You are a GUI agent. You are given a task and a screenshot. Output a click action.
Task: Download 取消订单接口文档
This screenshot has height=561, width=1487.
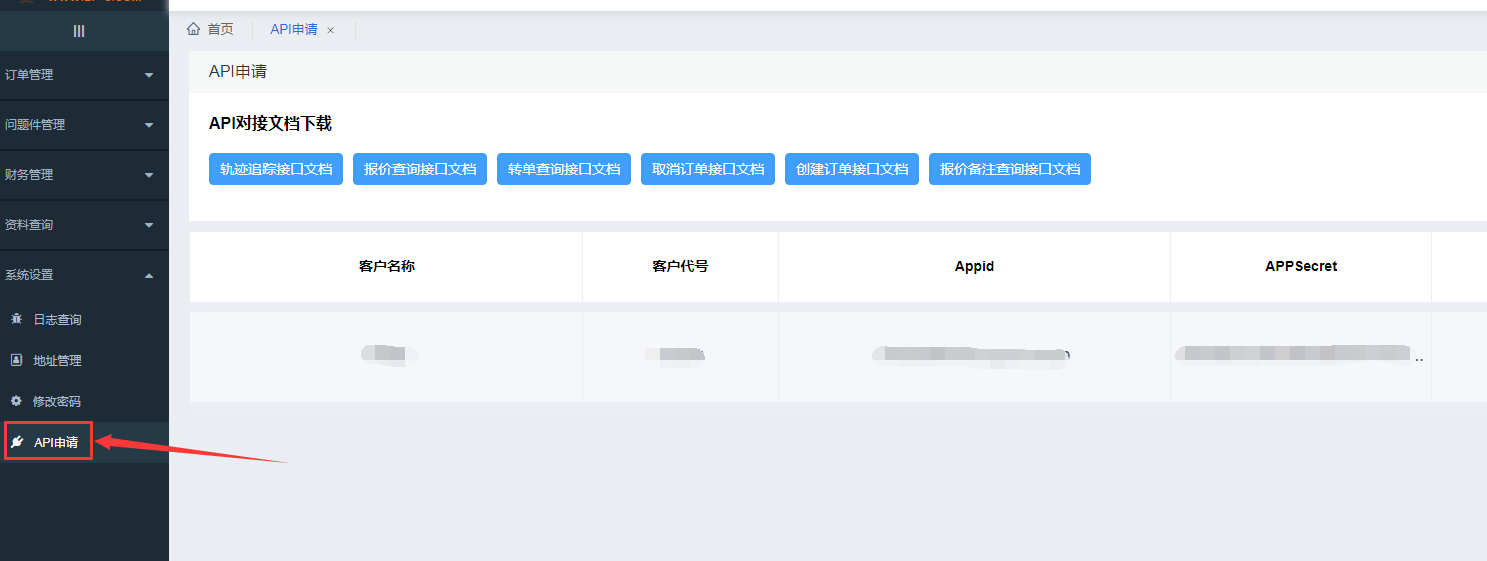coord(708,169)
